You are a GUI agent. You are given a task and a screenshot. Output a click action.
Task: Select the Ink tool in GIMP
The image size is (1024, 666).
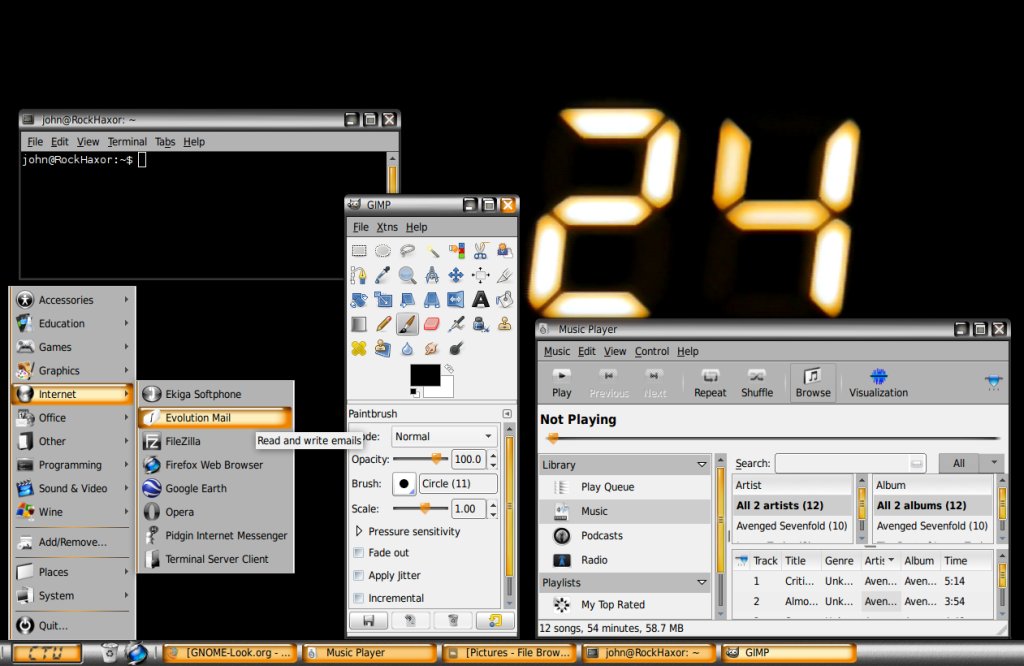pyautogui.click(x=481, y=324)
